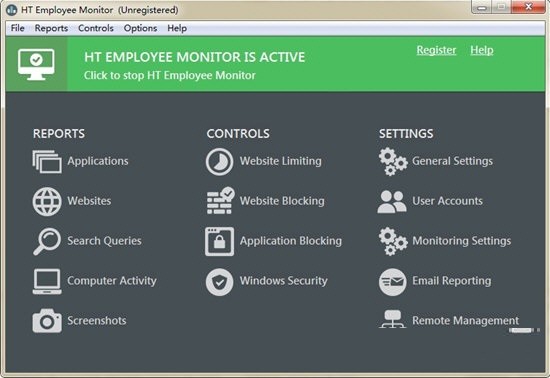Open Website Limiting clock icon
Image resolution: width=550 pixels, height=378 pixels.
[x=219, y=162]
